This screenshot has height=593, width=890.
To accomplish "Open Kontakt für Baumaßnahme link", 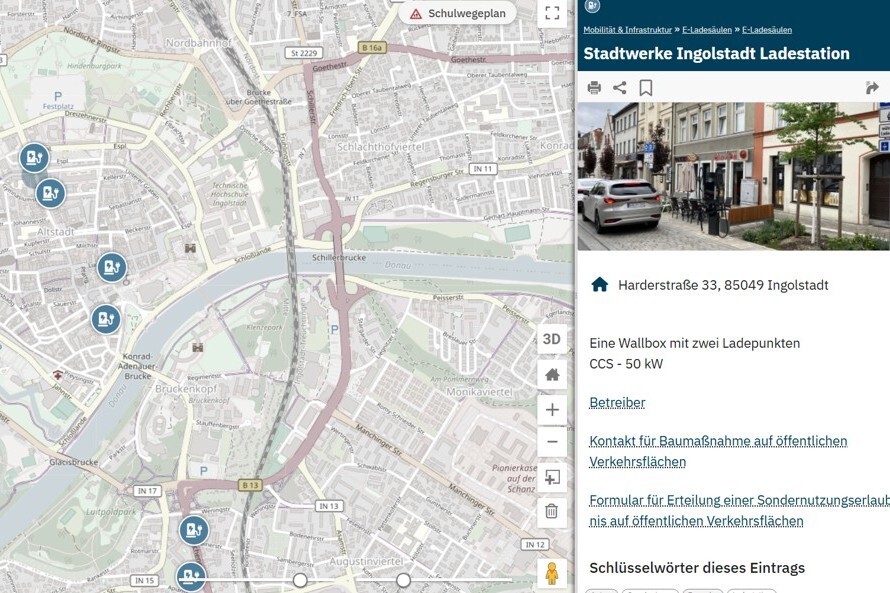I will 718,451.
